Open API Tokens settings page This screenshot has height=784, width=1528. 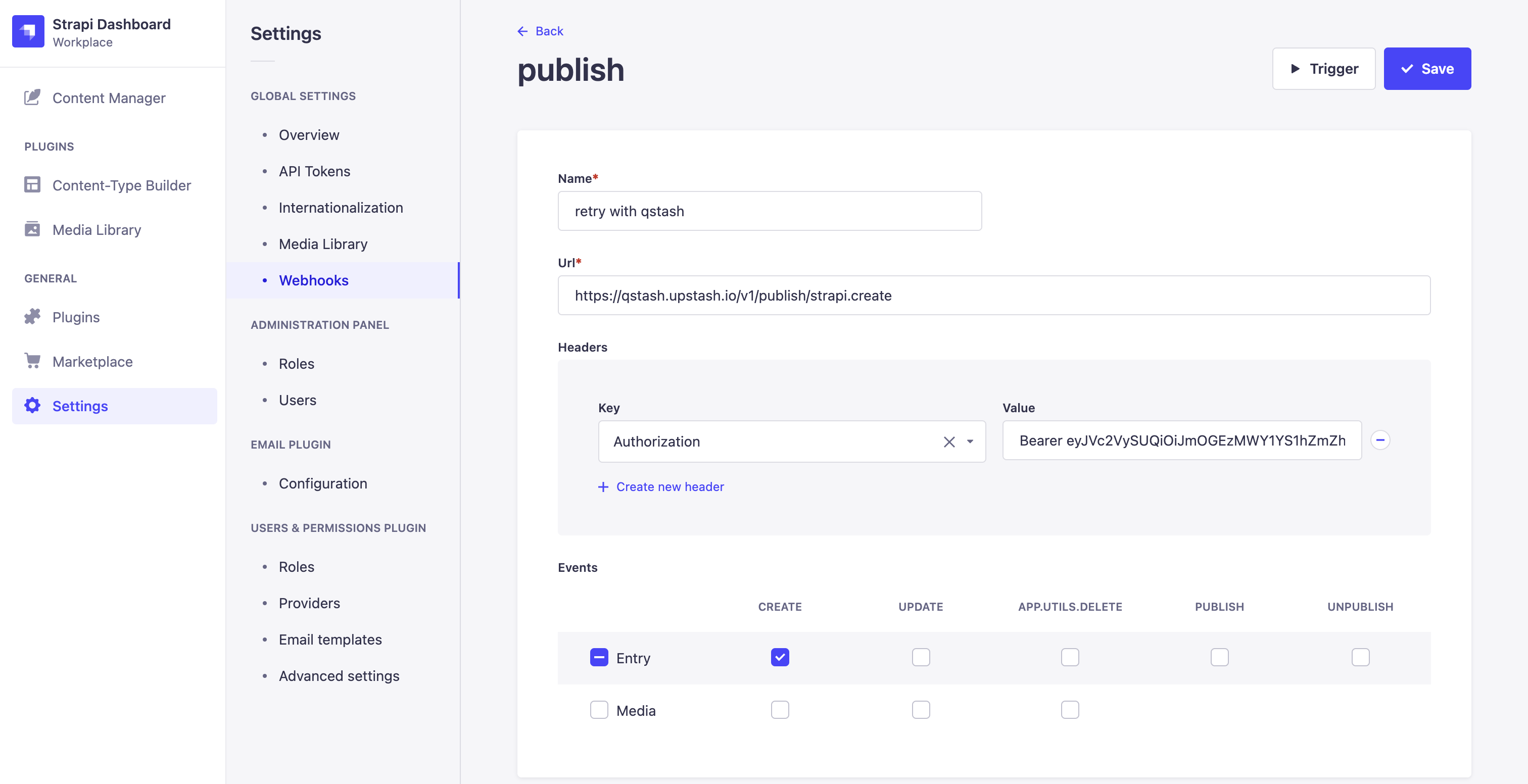click(314, 171)
